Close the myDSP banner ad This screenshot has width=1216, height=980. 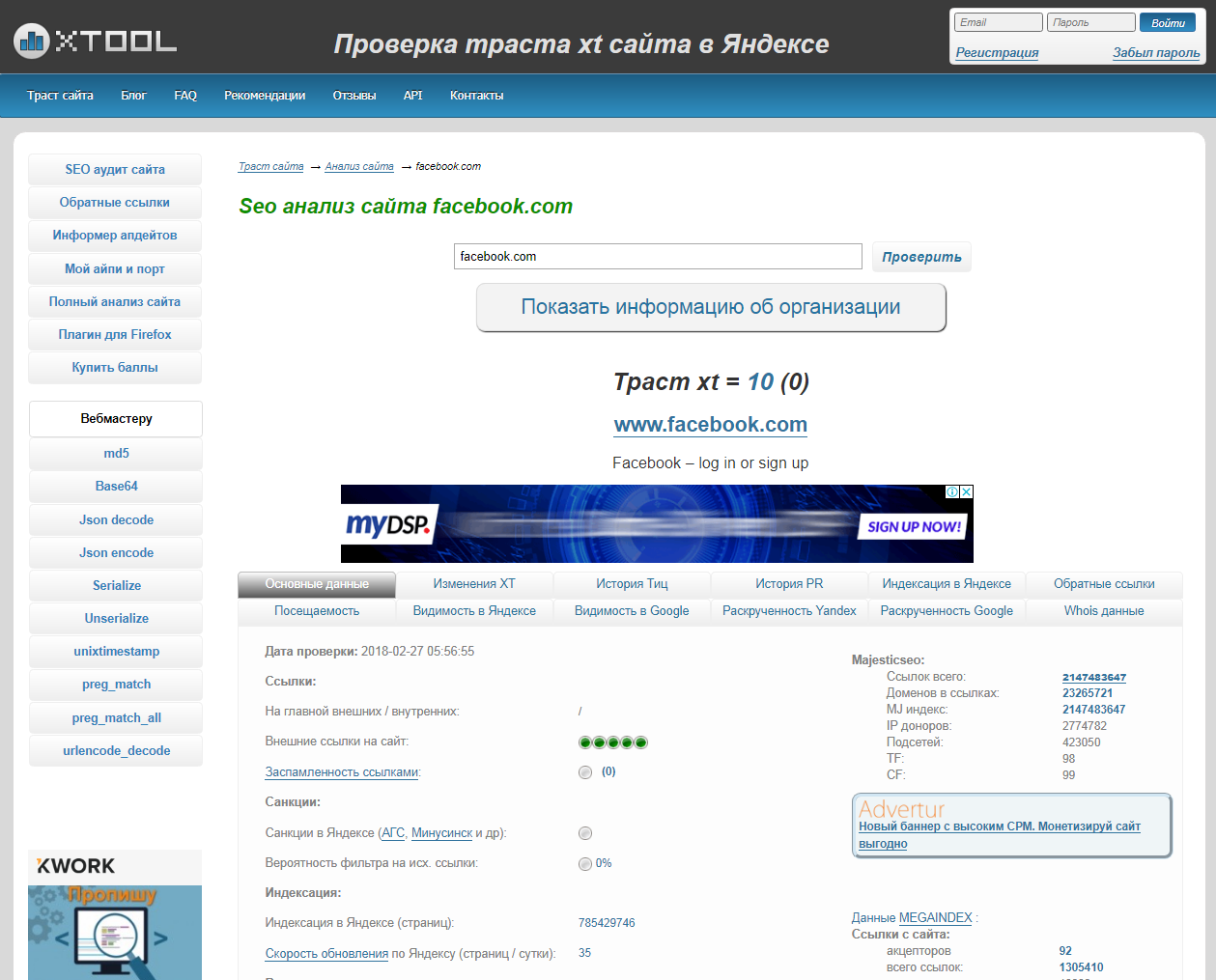pyautogui.click(x=966, y=492)
